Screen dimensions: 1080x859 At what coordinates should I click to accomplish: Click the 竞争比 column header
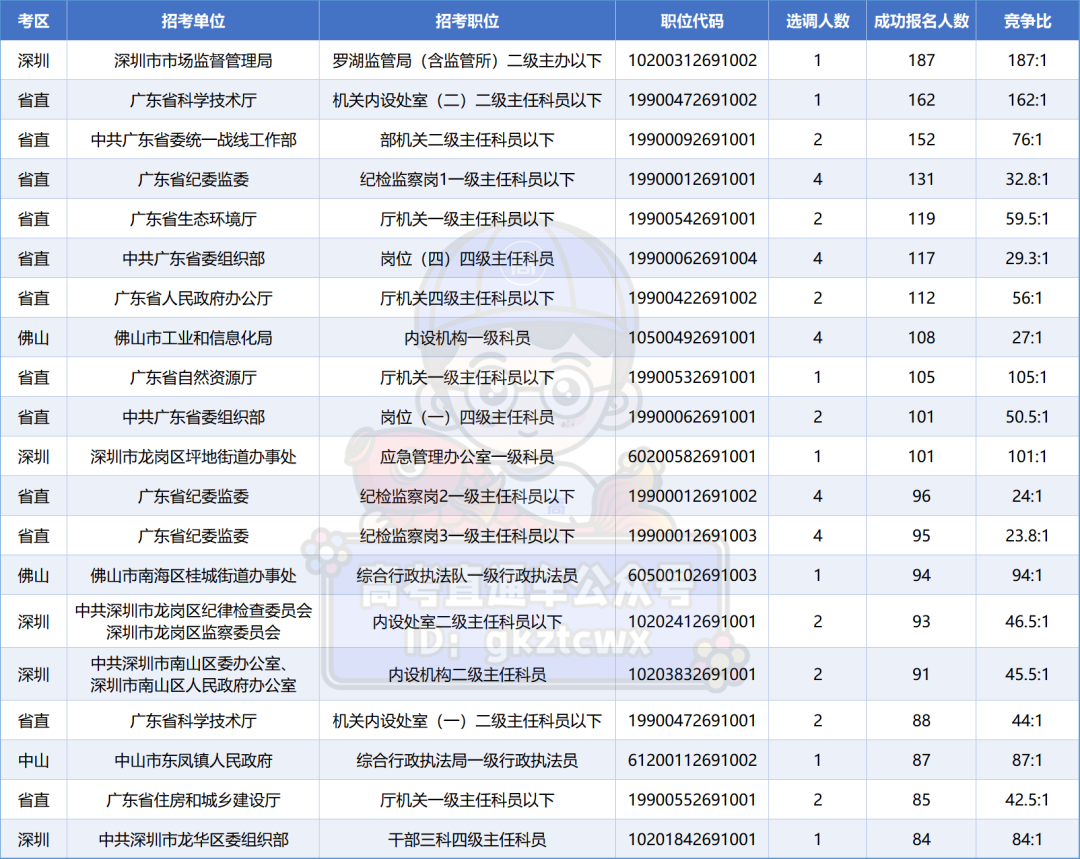coord(1027,21)
